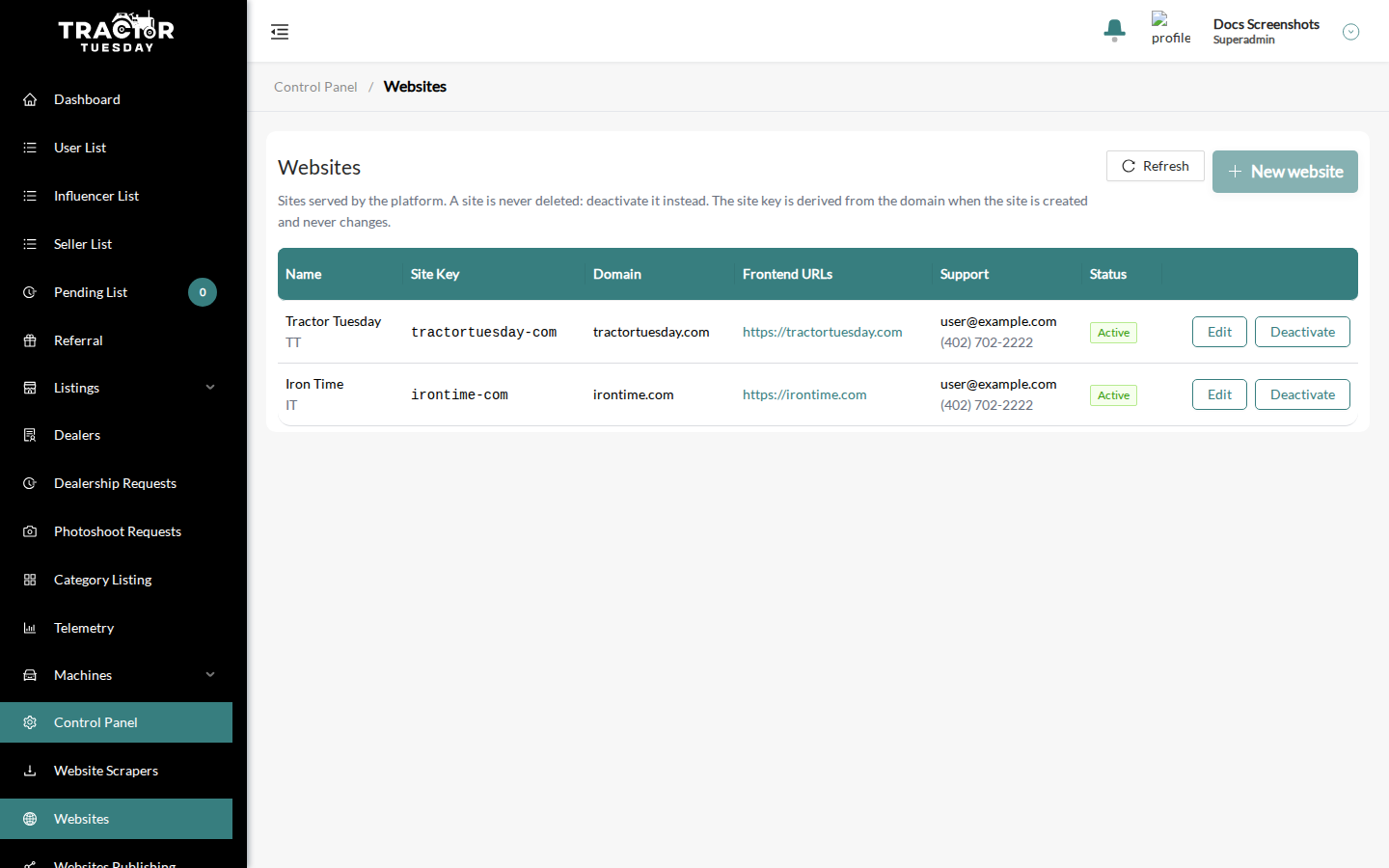
Task: Click the Active status tag for Tractor Tuesday
Action: click(x=1113, y=333)
